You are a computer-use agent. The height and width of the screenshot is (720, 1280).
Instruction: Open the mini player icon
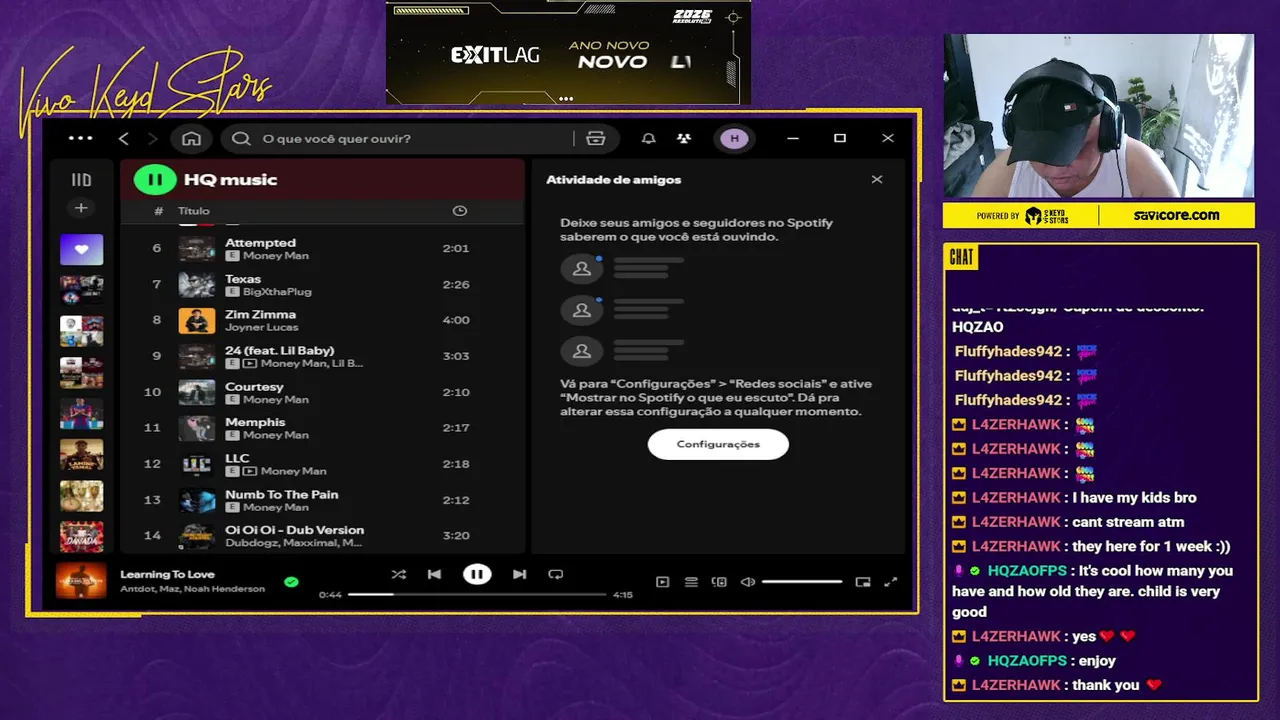click(863, 582)
